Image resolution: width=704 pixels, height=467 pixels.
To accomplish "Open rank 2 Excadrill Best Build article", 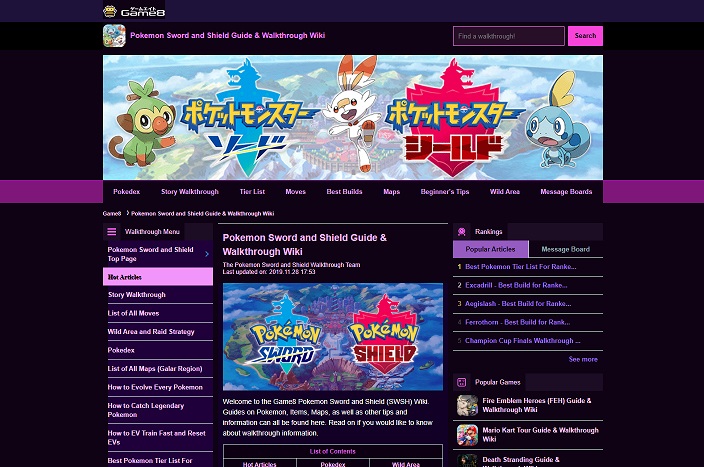I will click(516, 285).
